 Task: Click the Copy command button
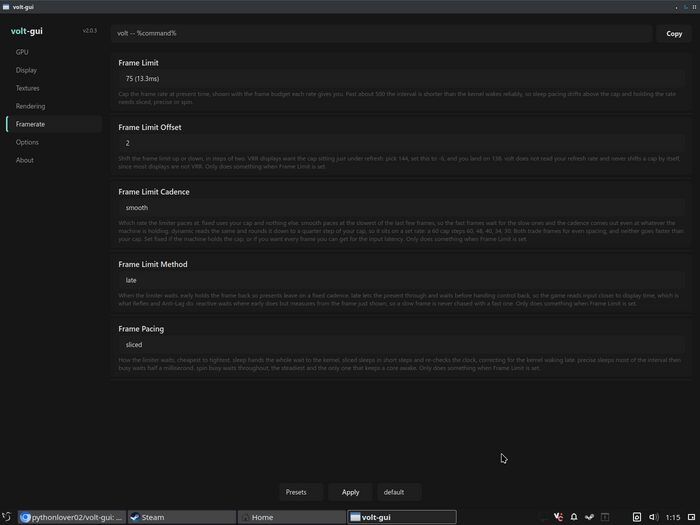point(674,33)
